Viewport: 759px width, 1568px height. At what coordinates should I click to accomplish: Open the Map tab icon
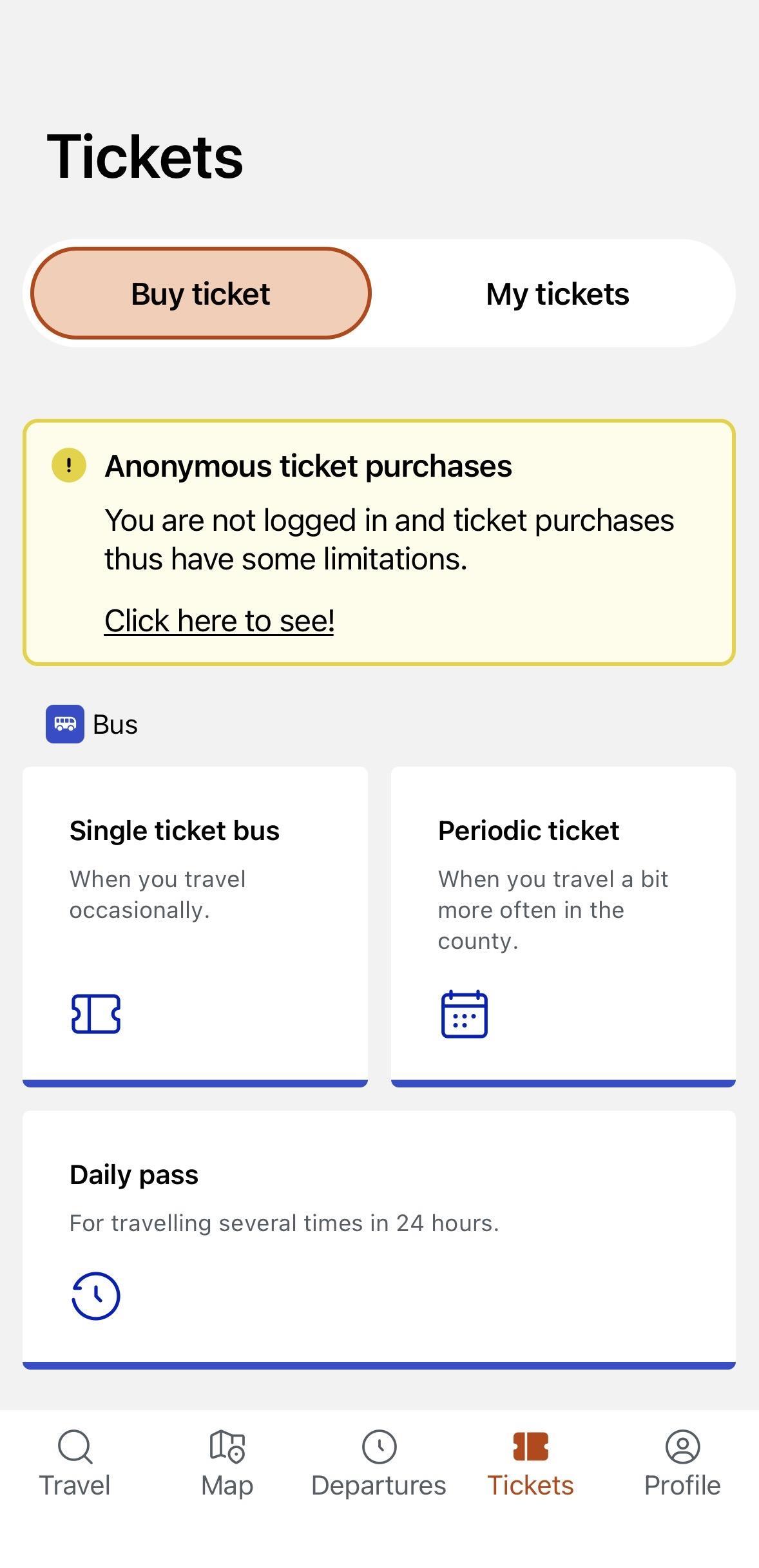point(227,1446)
